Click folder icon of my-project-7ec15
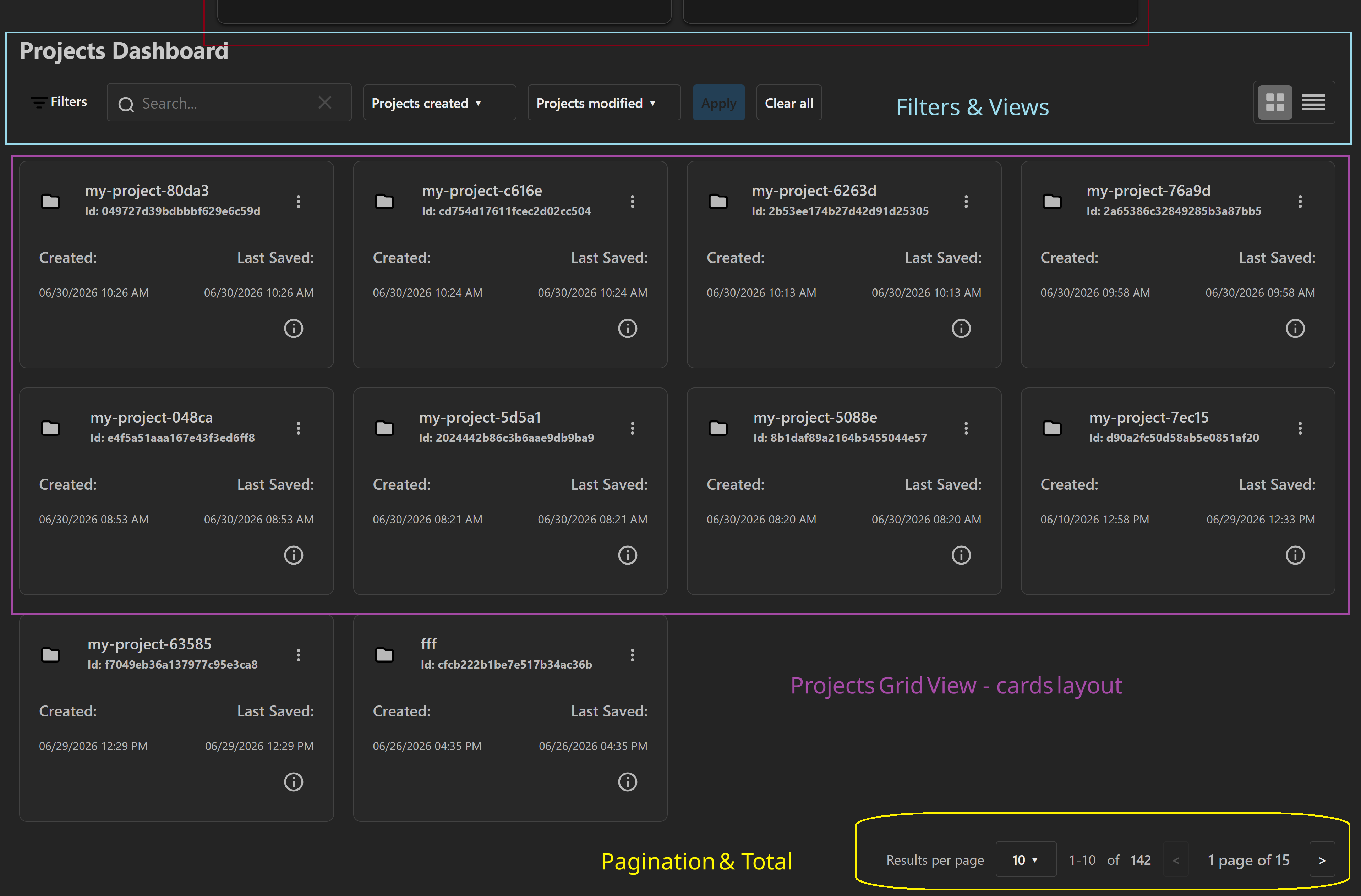Image resolution: width=1361 pixels, height=896 pixels. [1052, 428]
